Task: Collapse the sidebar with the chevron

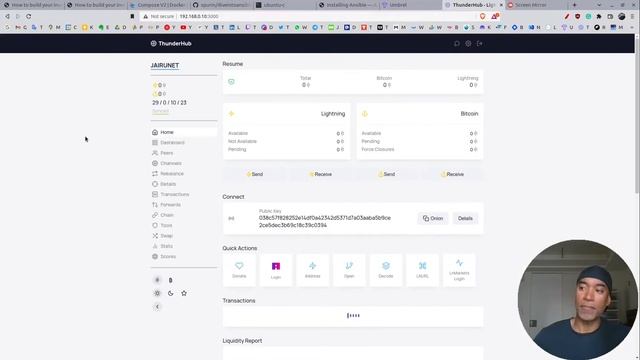Action: 157,307
